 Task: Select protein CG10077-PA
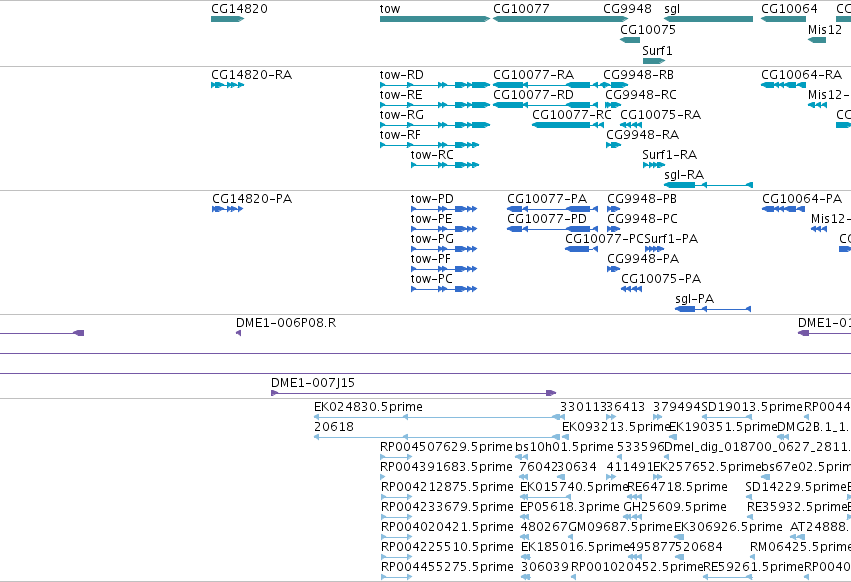pyautogui.click(x=552, y=209)
